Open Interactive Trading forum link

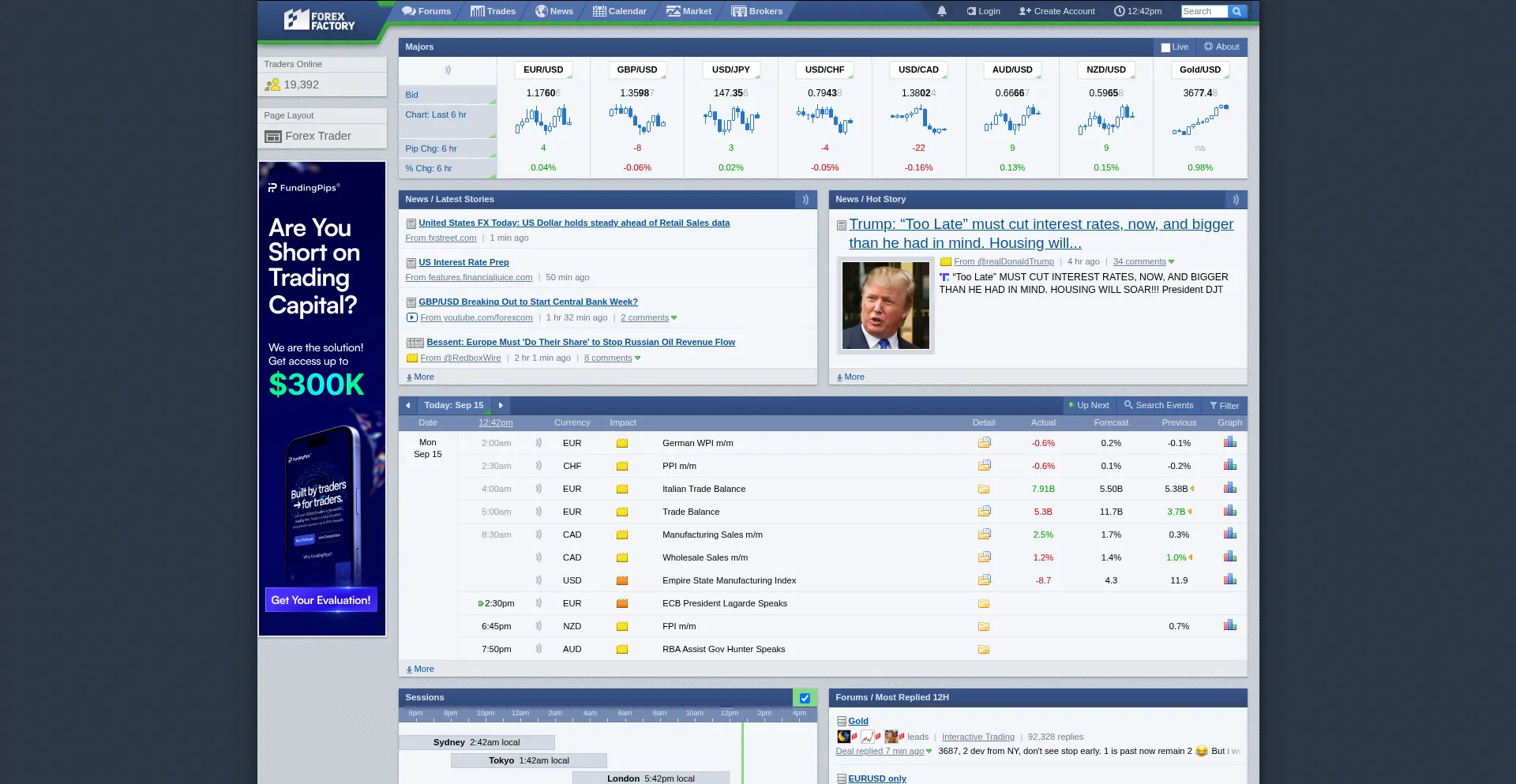click(x=978, y=737)
